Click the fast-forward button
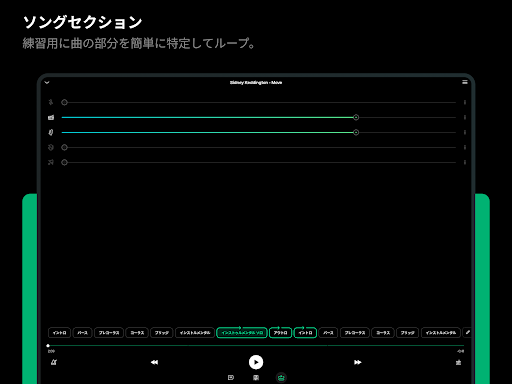The image size is (512, 384). [x=358, y=362]
